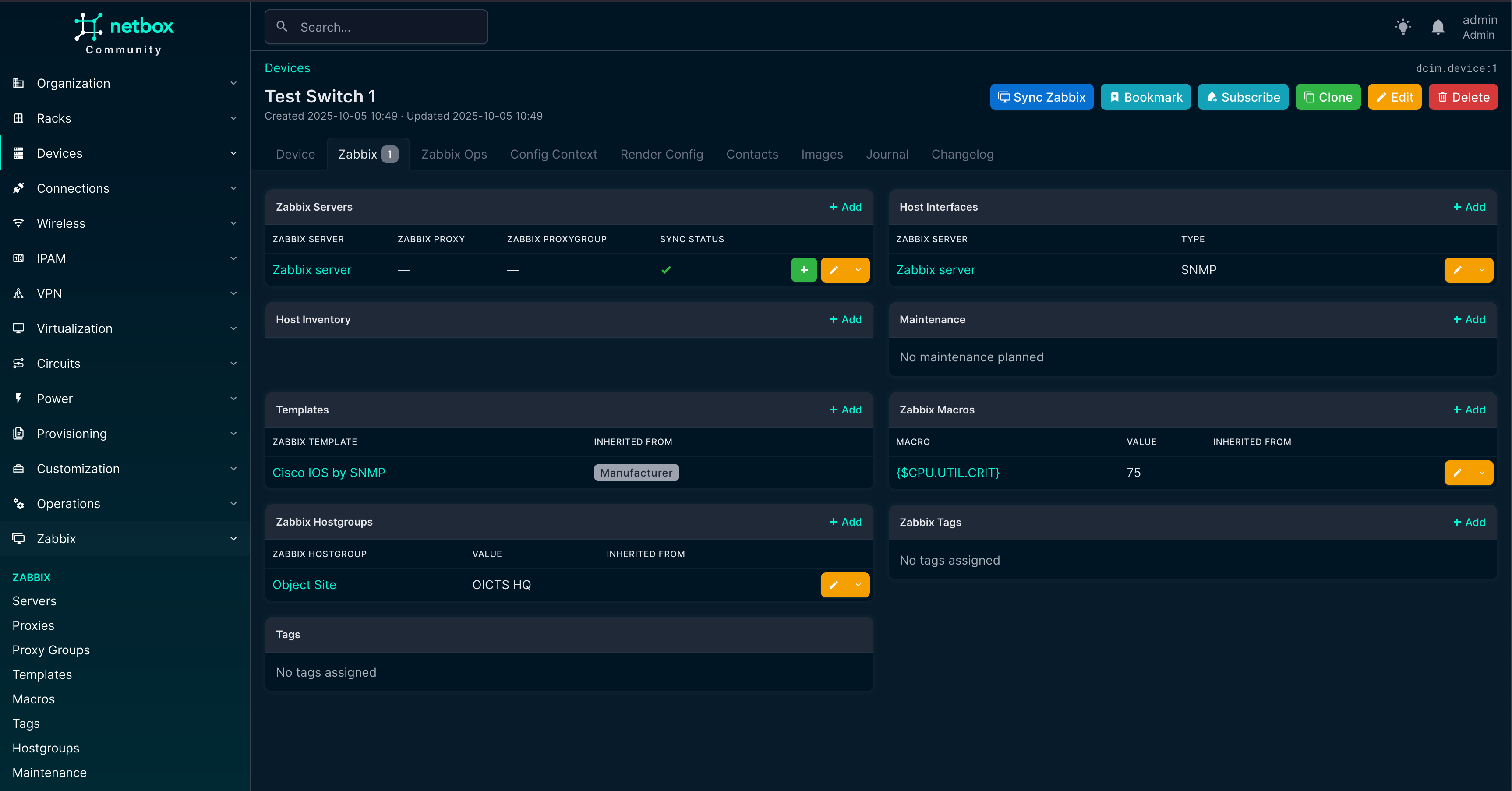Open Hostgroups in Zabbix sidebar
The image size is (1512, 791).
tap(46, 748)
